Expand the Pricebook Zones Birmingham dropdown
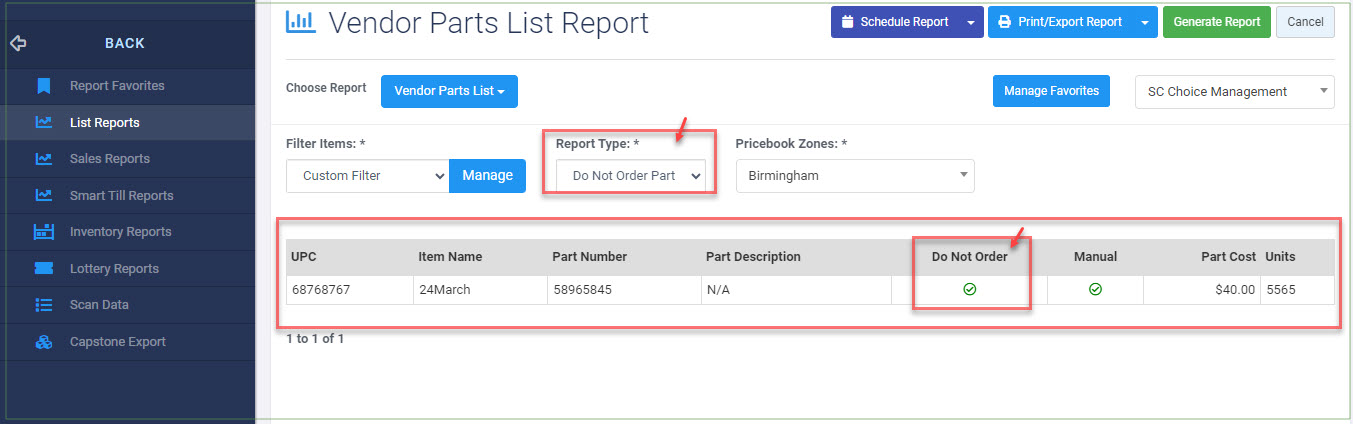Screen dimensions: 1353x424 point(855,175)
